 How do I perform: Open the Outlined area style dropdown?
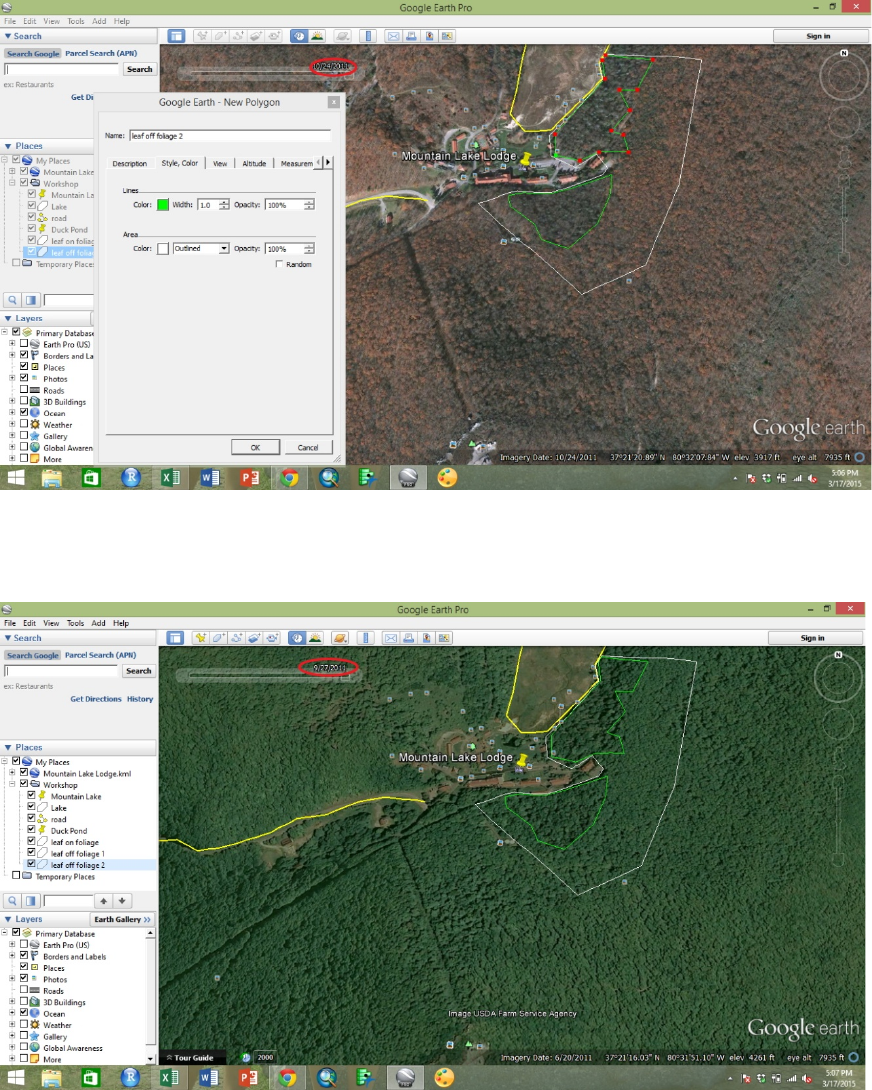click(x=201, y=248)
